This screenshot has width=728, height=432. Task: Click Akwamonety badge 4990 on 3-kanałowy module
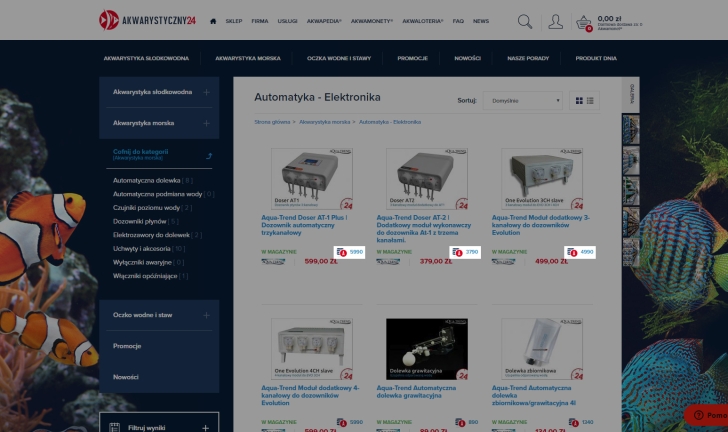click(x=580, y=252)
